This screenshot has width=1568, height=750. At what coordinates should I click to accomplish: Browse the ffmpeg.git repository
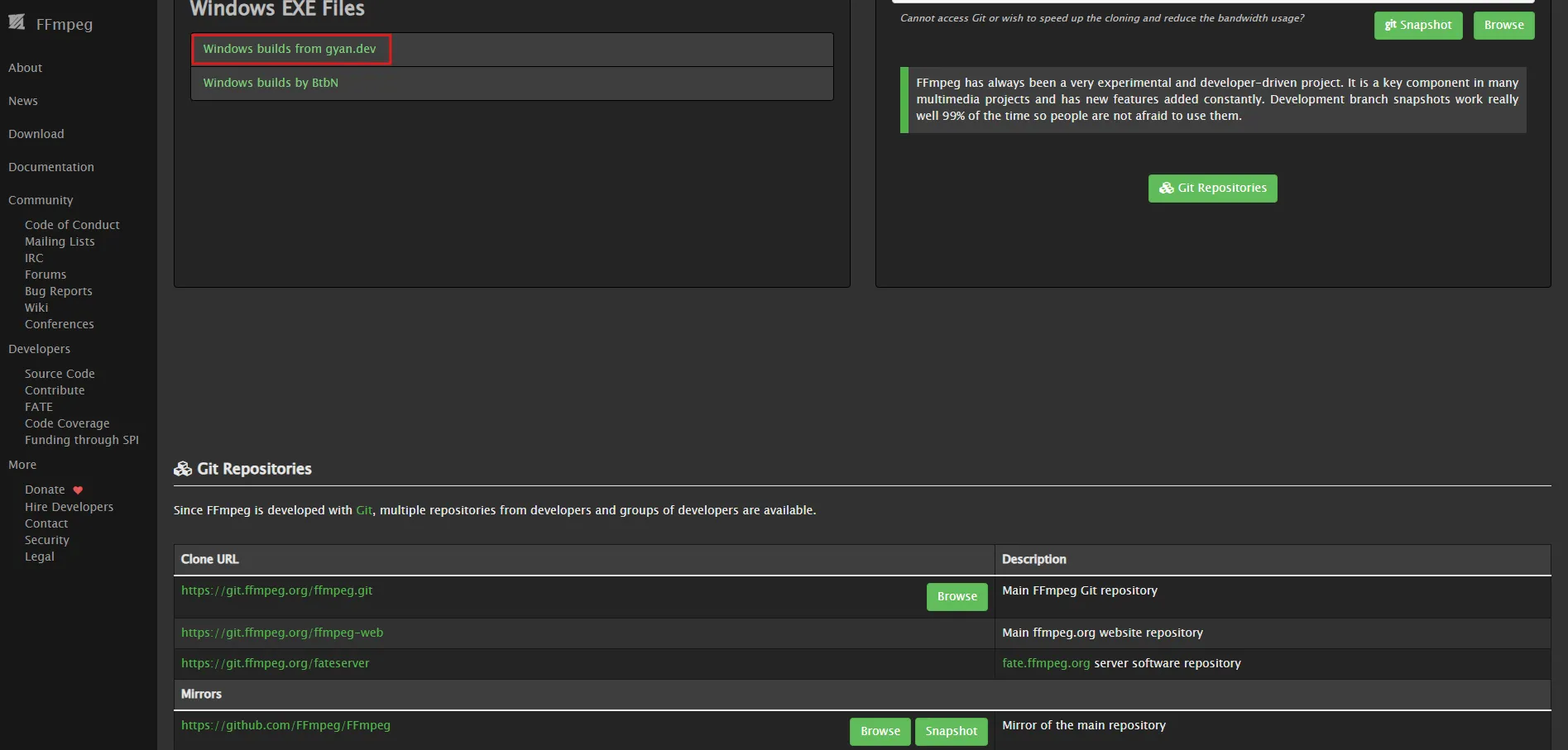pyautogui.click(x=957, y=597)
